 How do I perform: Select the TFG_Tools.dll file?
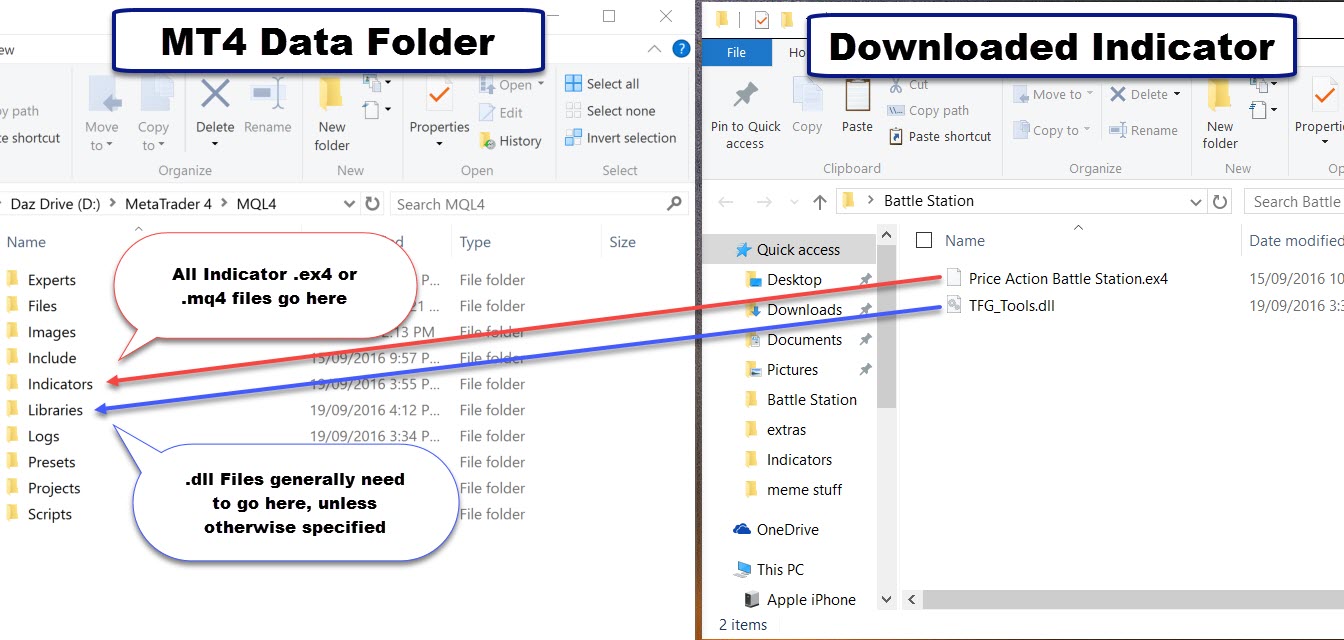point(1011,306)
